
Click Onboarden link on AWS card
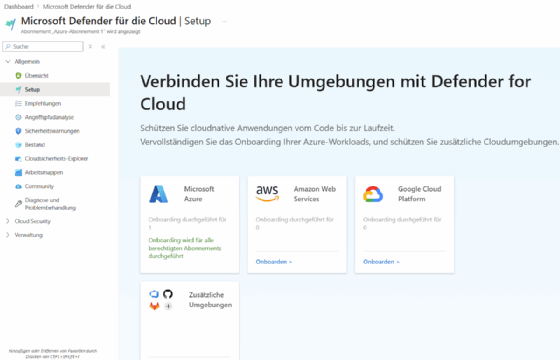point(274,262)
